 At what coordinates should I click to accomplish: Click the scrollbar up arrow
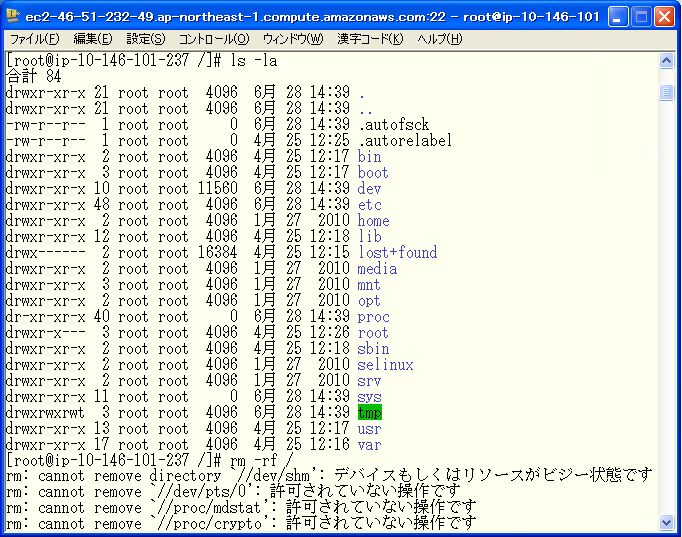666,61
